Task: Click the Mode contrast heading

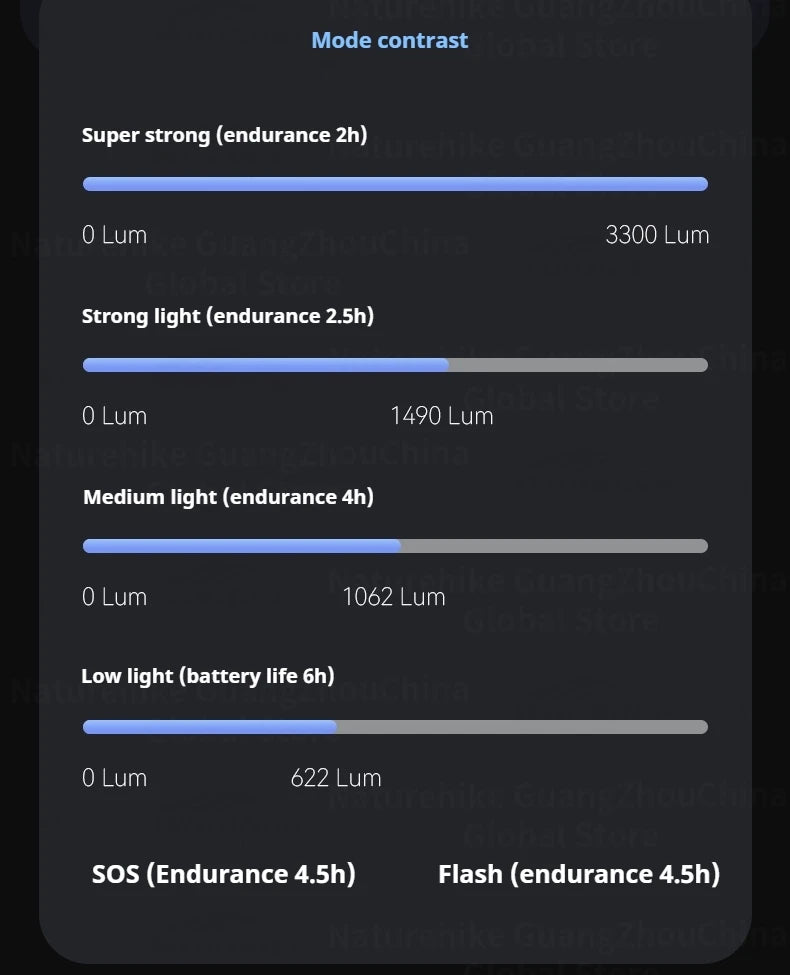Action: pos(389,41)
